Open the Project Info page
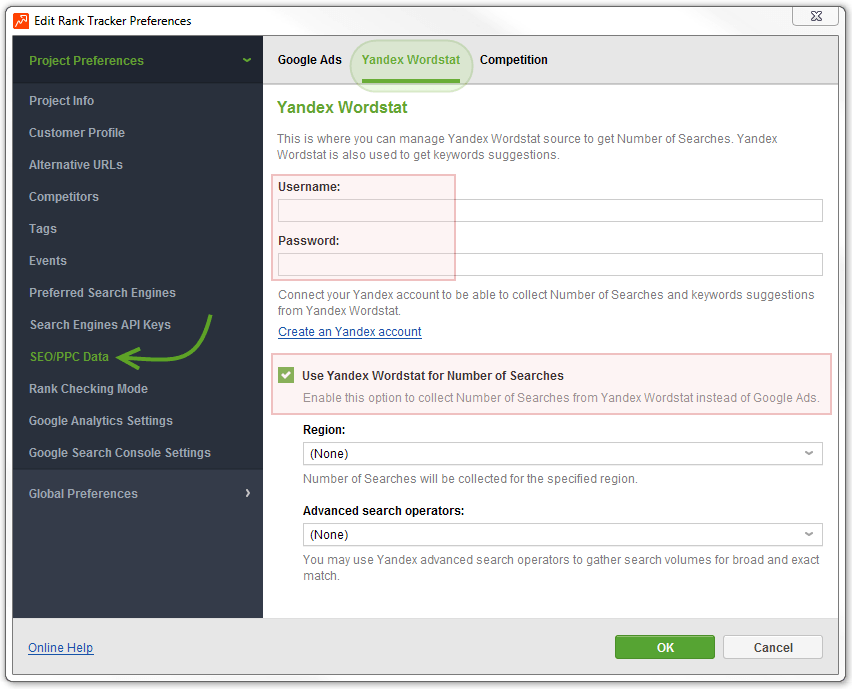Image resolution: width=852 pixels, height=689 pixels. [x=61, y=101]
